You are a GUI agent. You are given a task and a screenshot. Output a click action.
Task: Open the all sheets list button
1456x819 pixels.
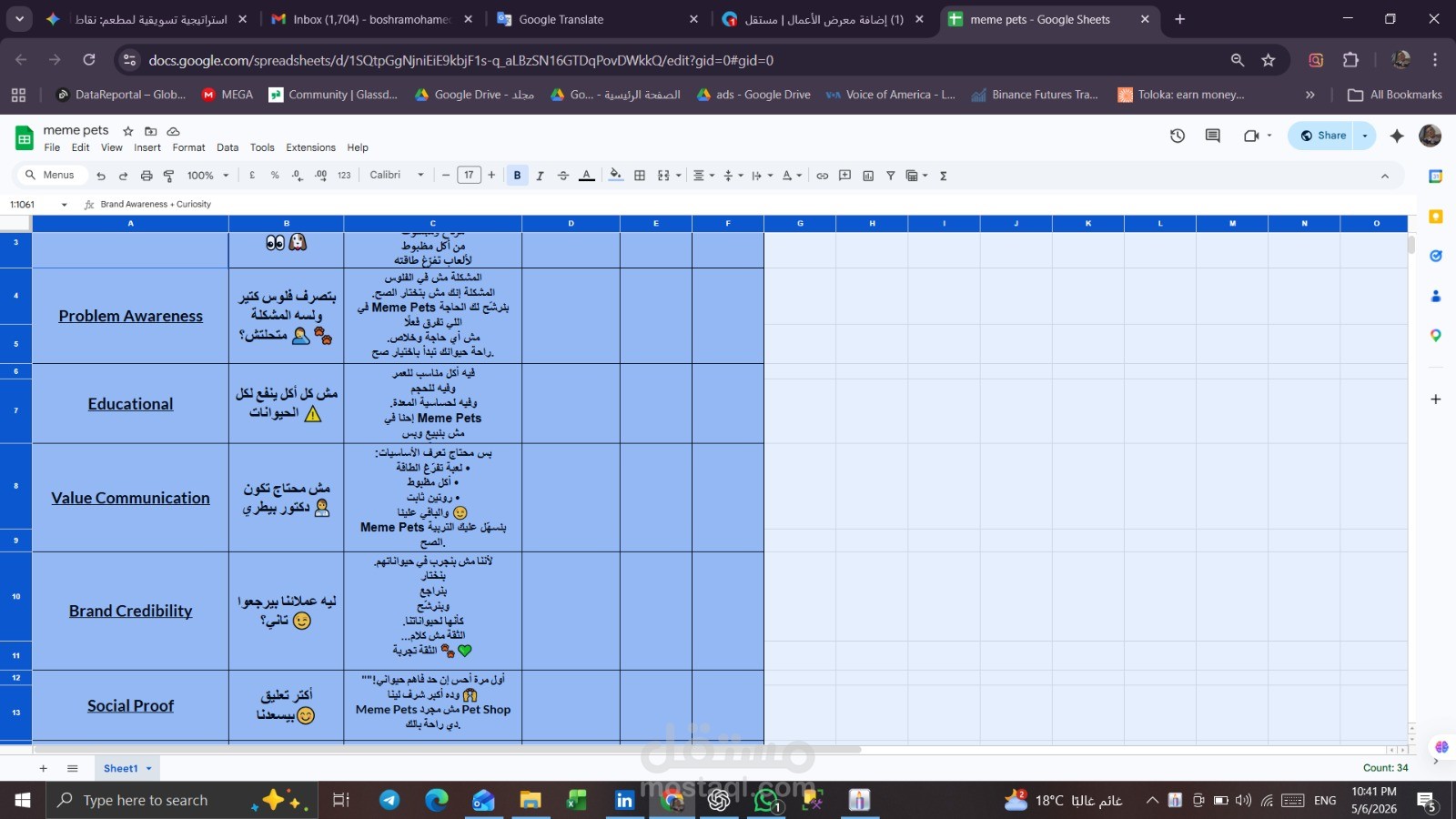coord(73,769)
